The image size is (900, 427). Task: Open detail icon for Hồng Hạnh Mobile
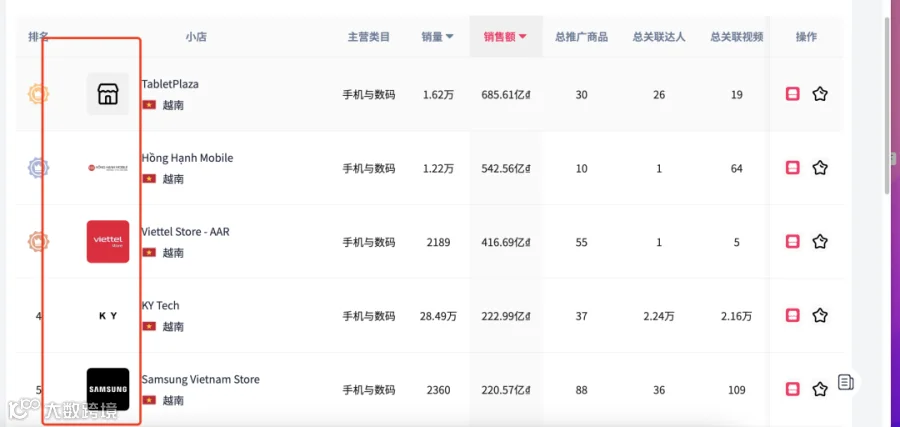792,168
